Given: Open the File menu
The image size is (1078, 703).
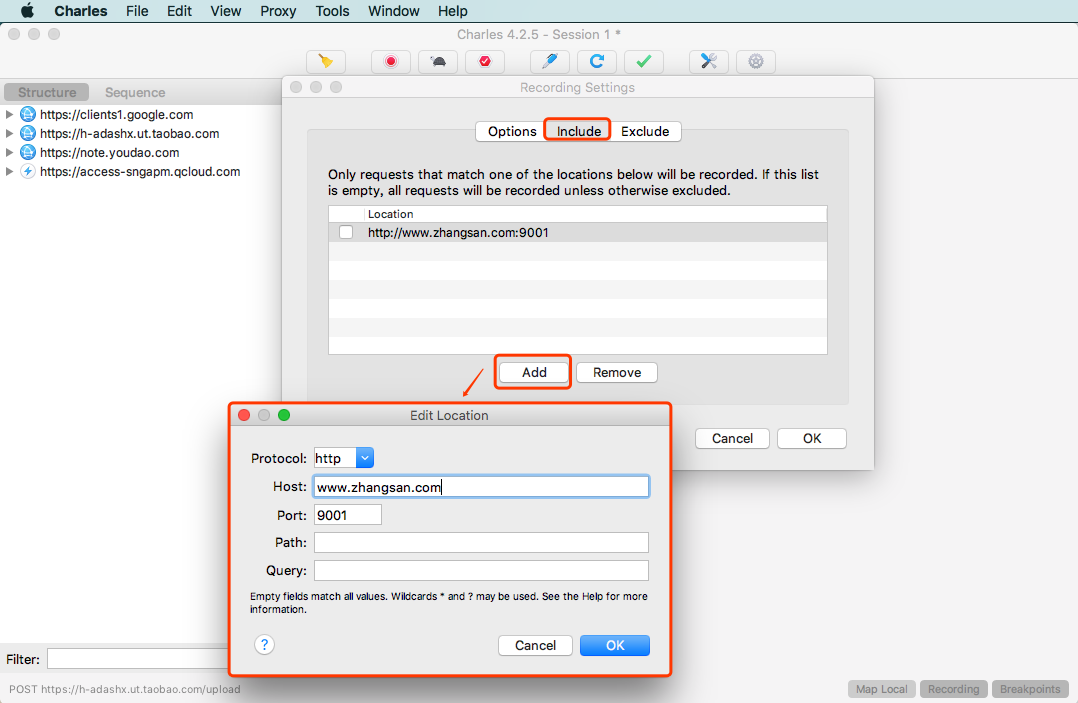Looking at the screenshot, I should [x=137, y=11].
